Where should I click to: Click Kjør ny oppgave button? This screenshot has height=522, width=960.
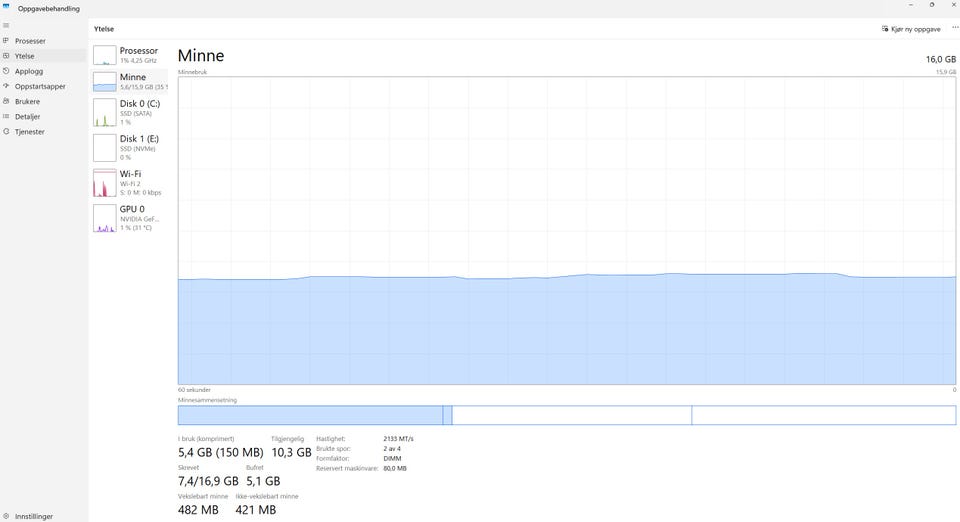pos(911,29)
